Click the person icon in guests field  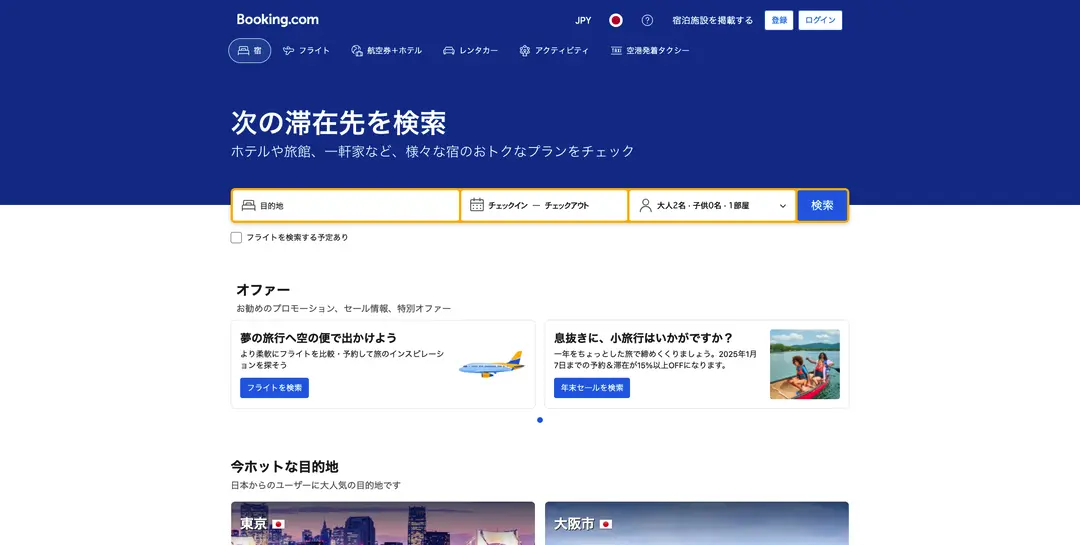[645, 205]
